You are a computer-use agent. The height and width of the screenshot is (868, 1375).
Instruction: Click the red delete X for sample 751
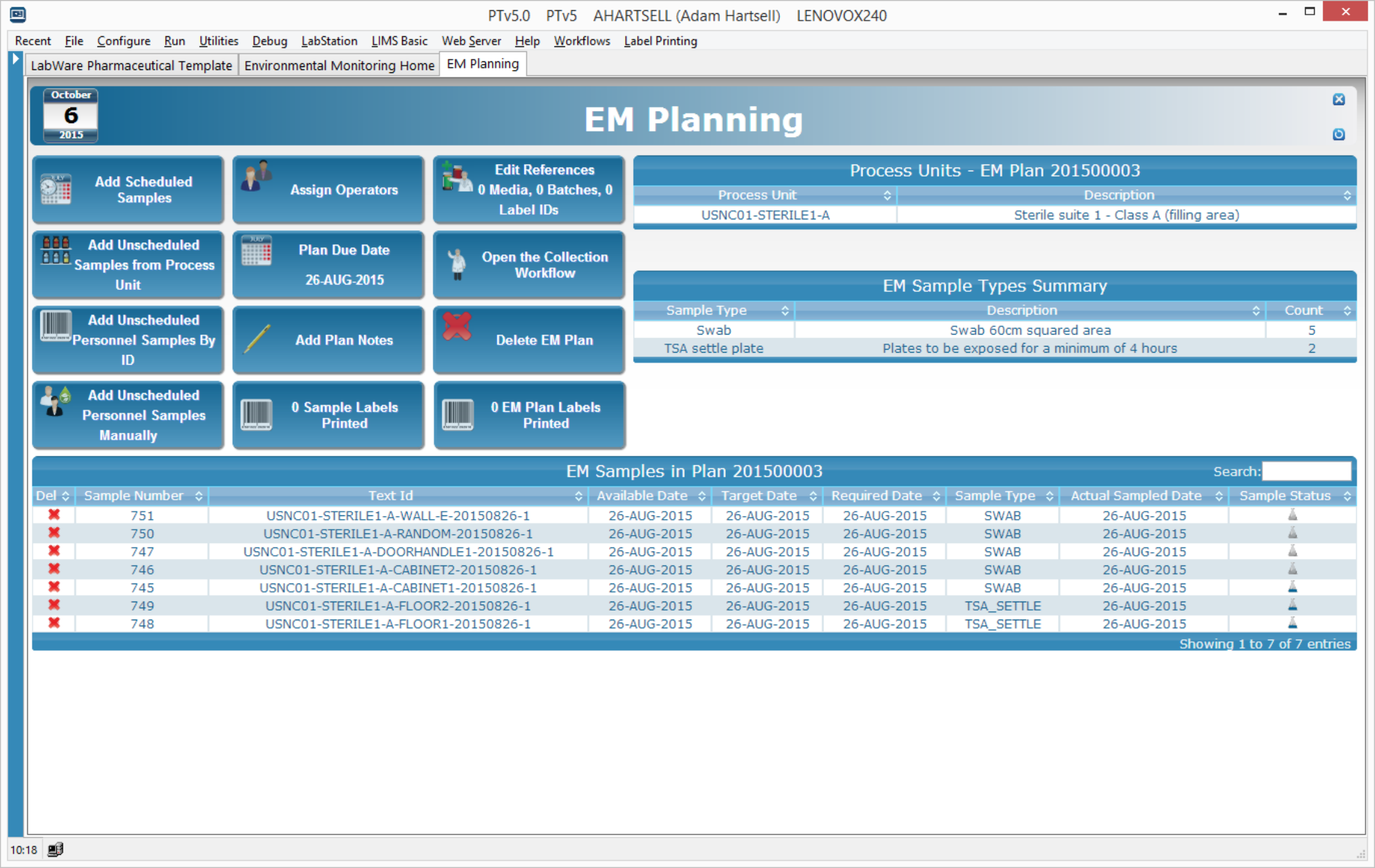tap(54, 515)
